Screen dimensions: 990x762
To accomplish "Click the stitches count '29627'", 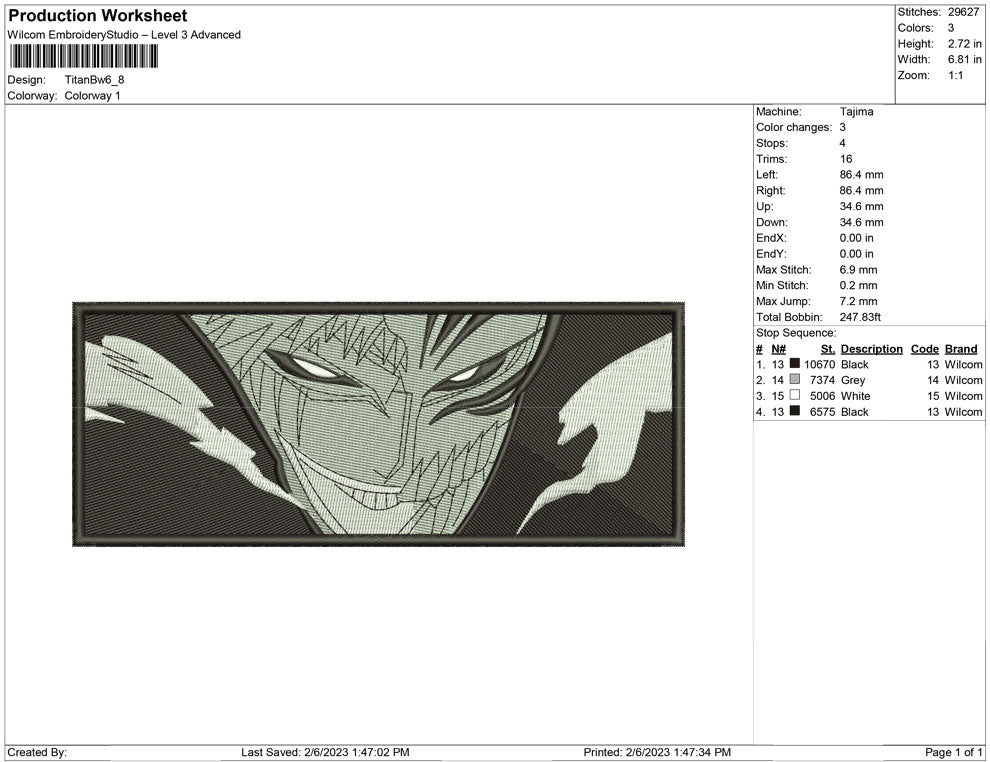I will tap(963, 12).
